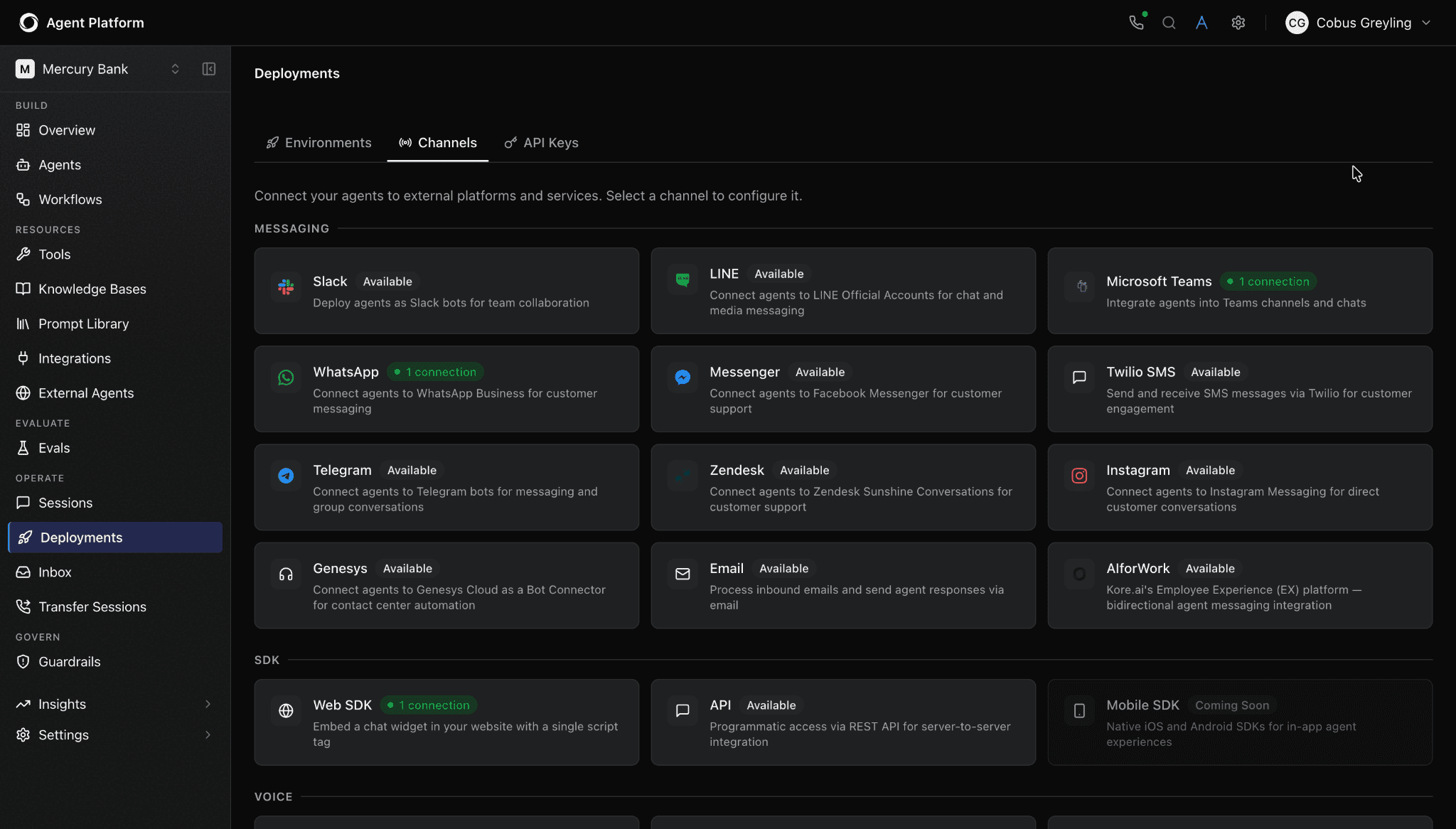1456x829 pixels.
Task: Open settings gear icon in top bar
Action: click(1238, 23)
